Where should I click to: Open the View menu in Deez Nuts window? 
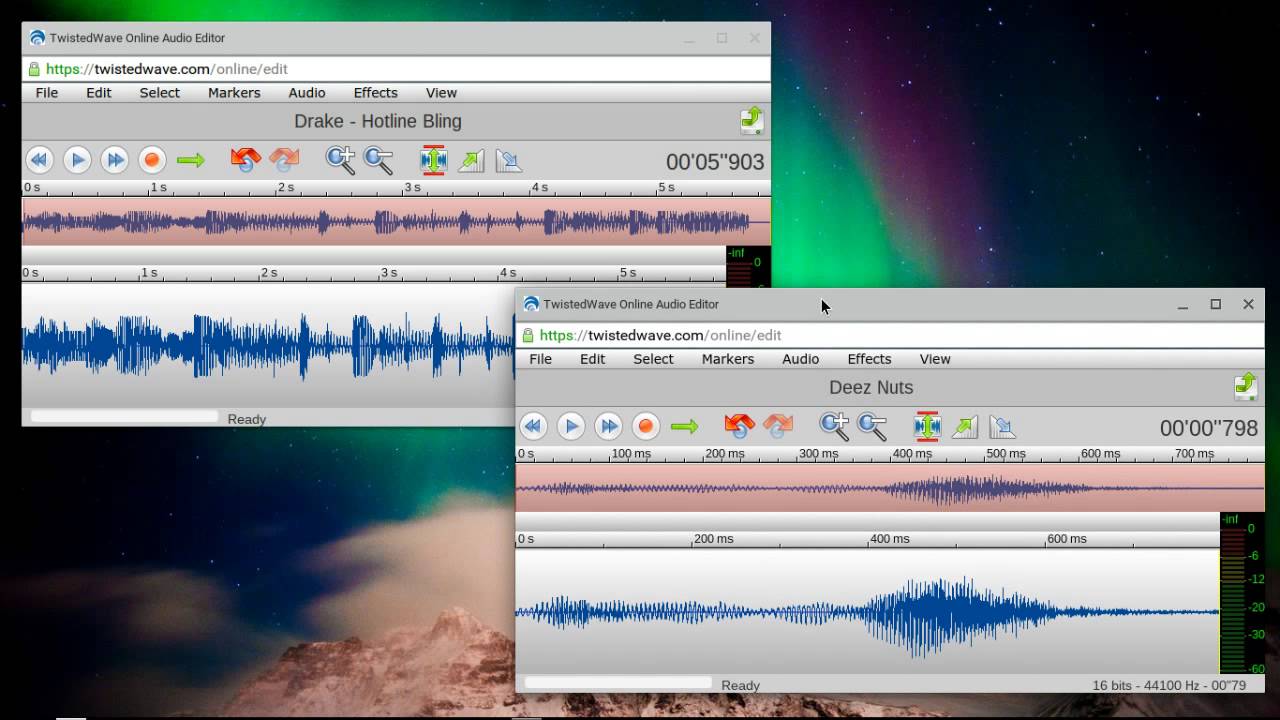(x=935, y=359)
